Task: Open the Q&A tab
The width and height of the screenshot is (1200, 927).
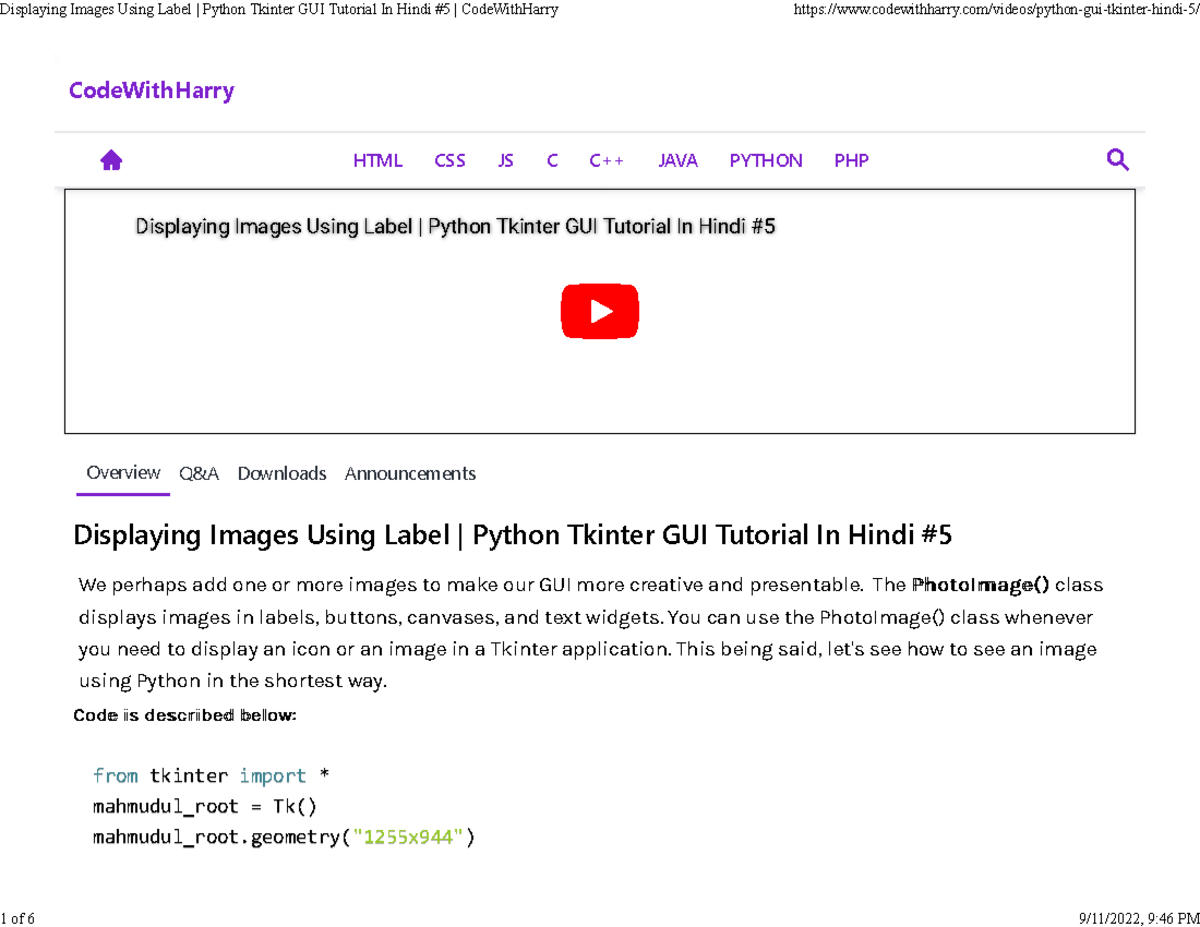Action: coord(199,474)
